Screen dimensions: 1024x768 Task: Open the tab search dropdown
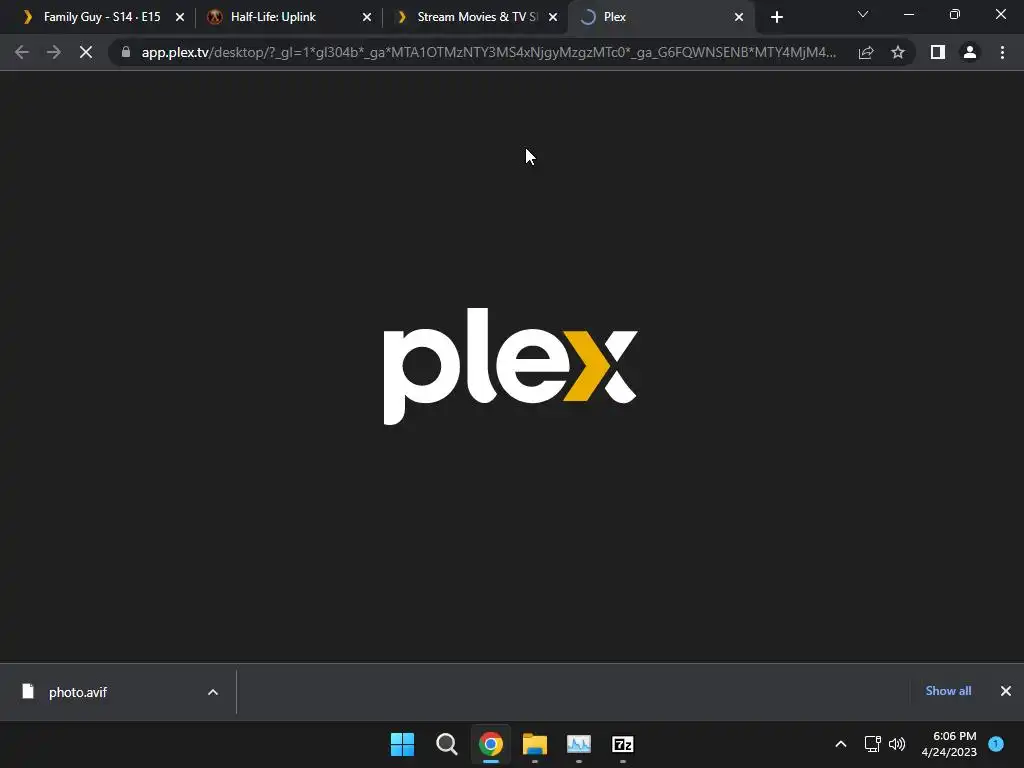863,14
